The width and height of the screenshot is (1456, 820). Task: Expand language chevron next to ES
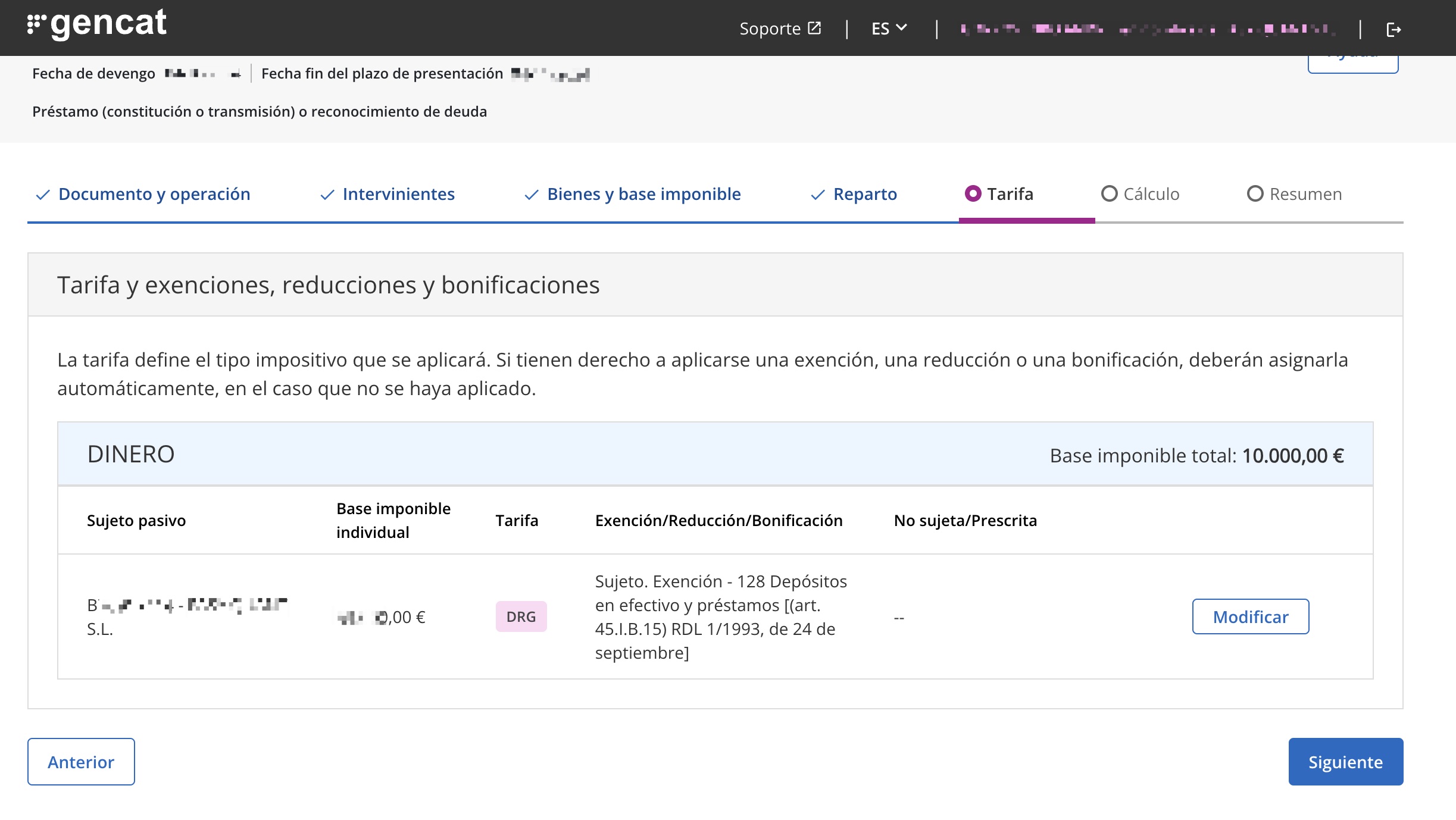click(902, 27)
